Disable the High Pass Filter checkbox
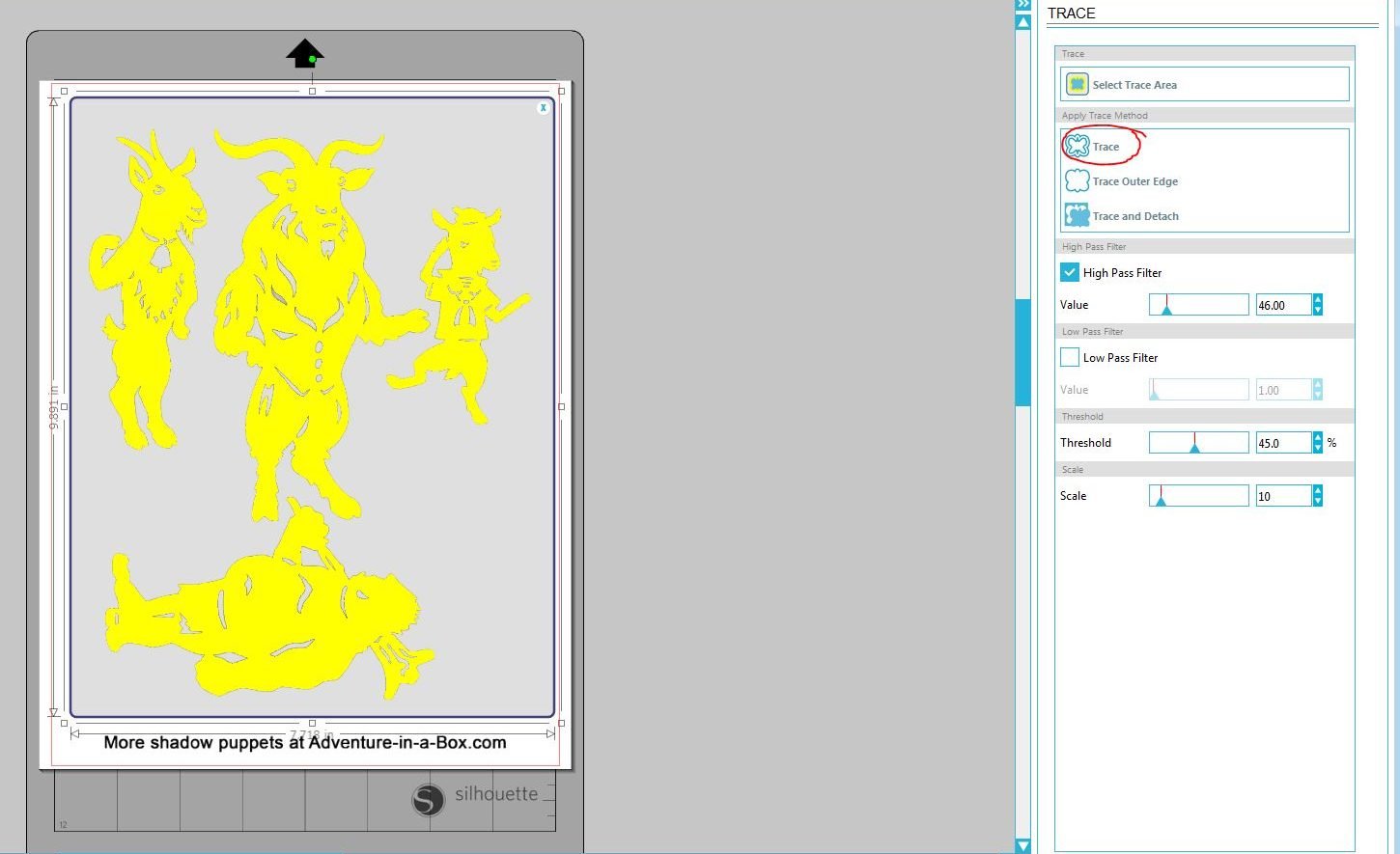 click(1070, 273)
